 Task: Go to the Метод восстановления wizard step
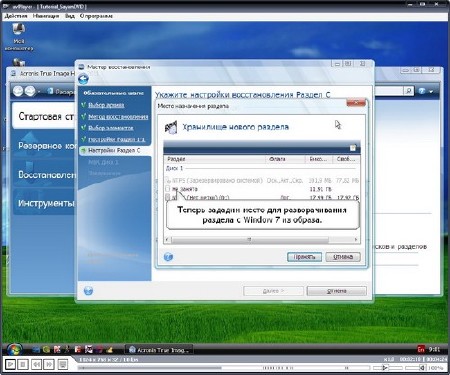[x=118, y=117]
